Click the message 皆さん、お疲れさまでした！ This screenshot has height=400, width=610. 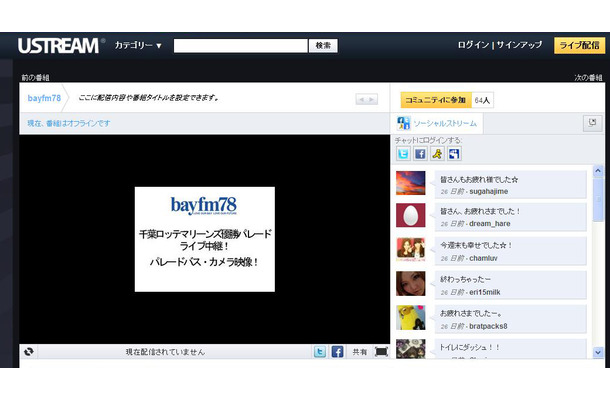coord(480,212)
